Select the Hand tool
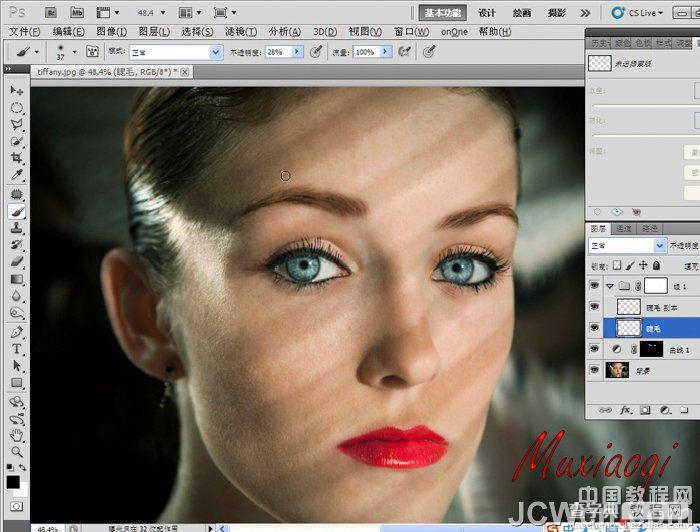Viewport: 700px width, 532px height. click(x=17, y=435)
